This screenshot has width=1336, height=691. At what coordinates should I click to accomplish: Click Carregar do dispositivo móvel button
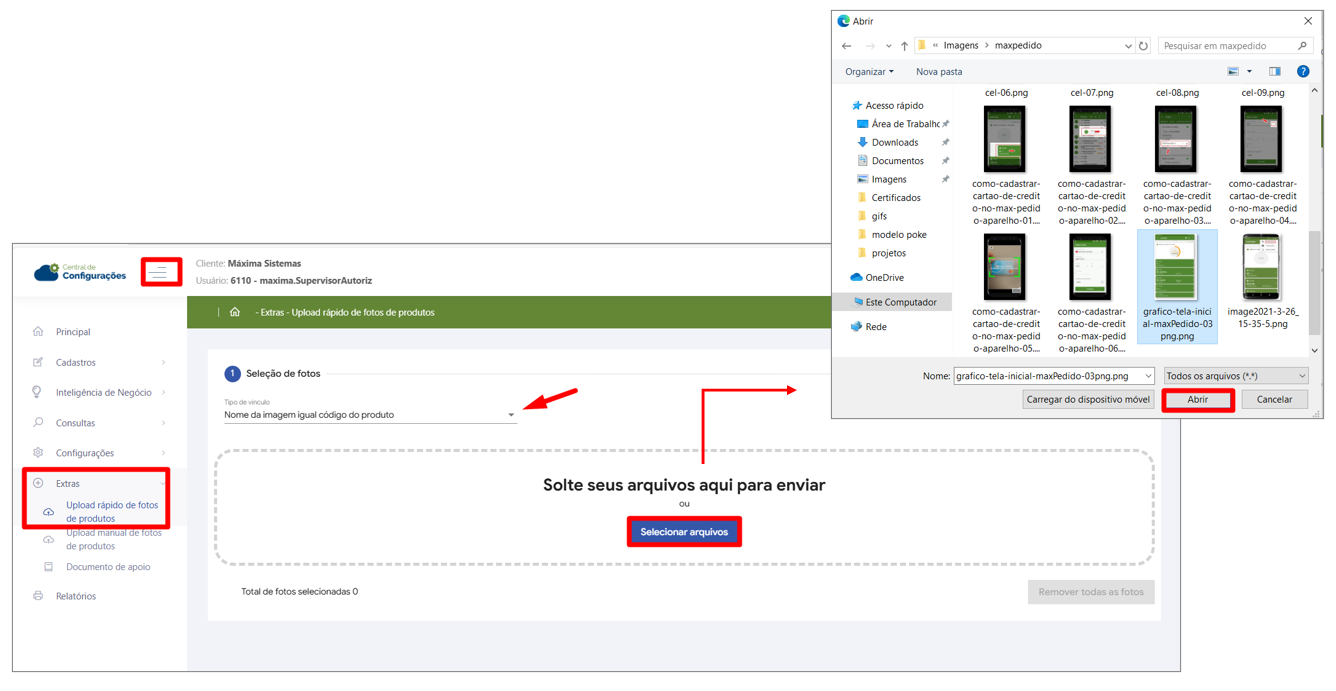tap(1087, 399)
